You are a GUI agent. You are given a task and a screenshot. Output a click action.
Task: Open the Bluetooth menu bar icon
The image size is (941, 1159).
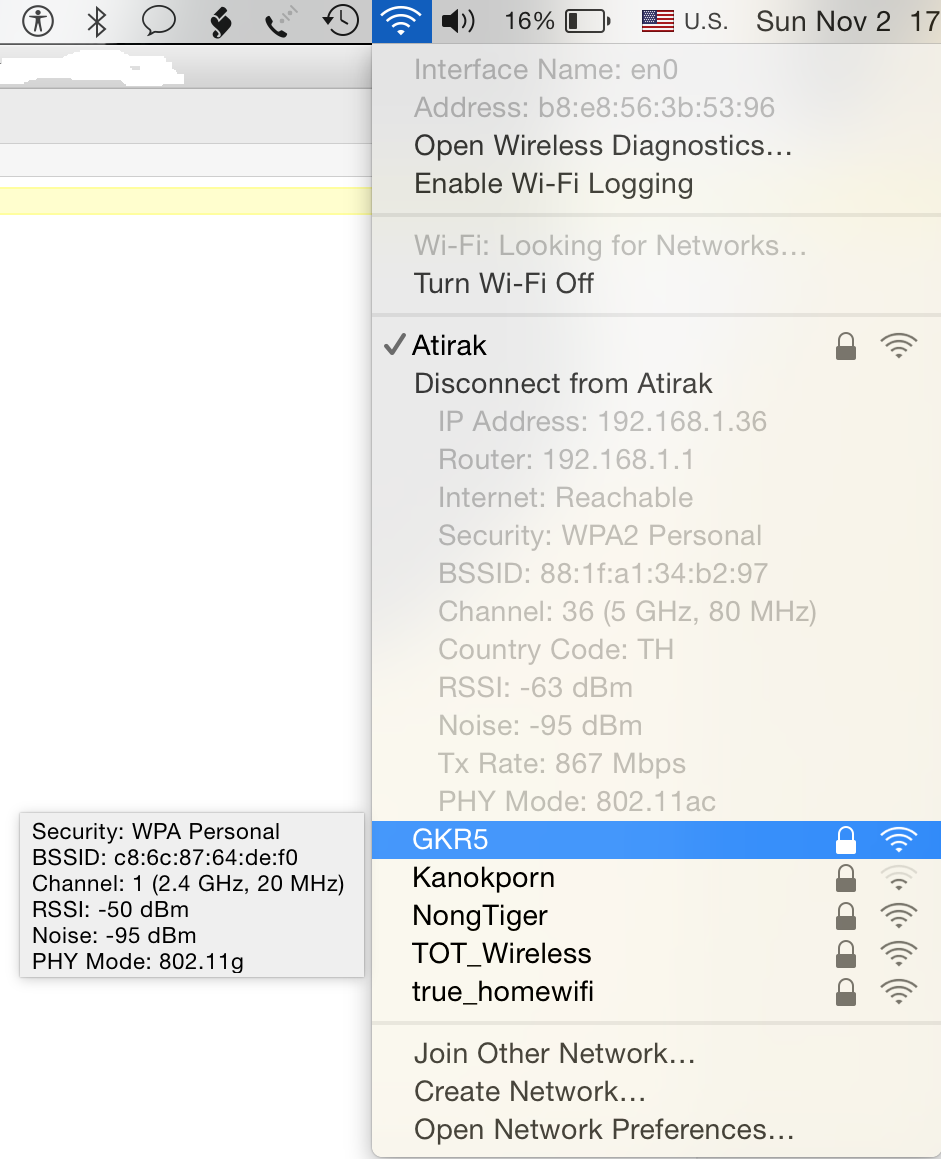(x=97, y=21)
